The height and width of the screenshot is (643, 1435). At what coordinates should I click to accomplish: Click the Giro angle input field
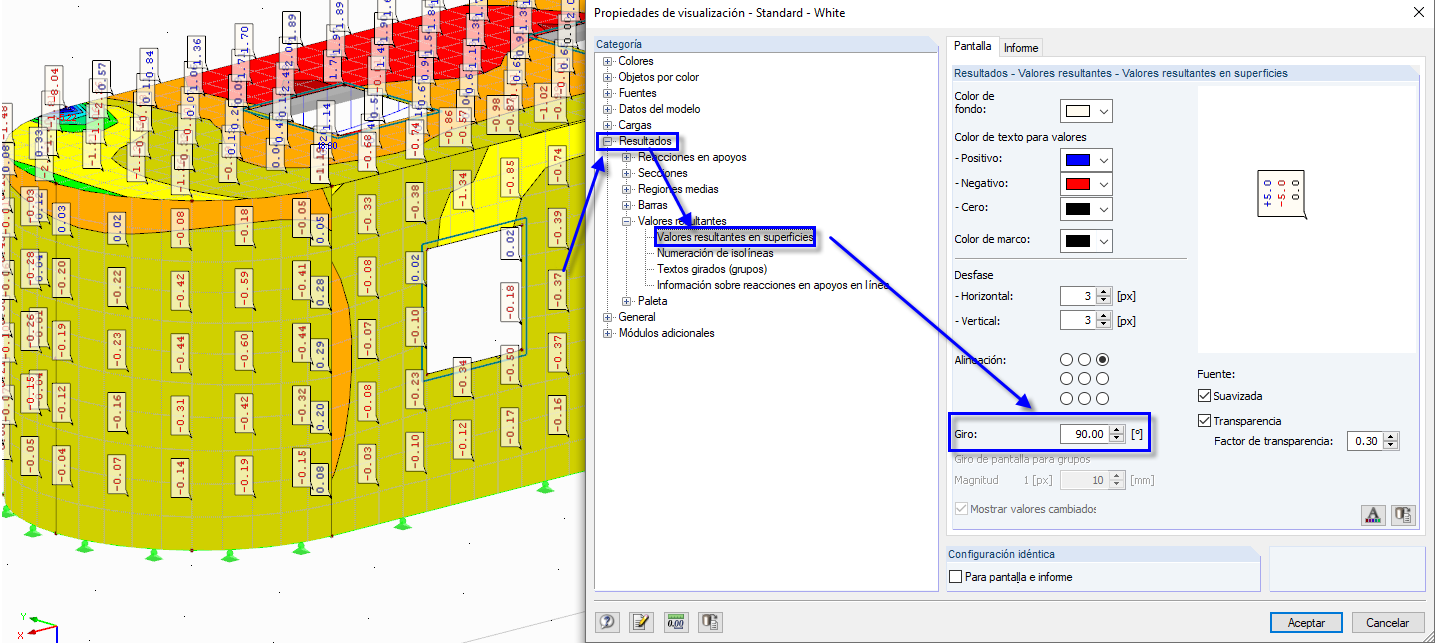coord(1084,434)
